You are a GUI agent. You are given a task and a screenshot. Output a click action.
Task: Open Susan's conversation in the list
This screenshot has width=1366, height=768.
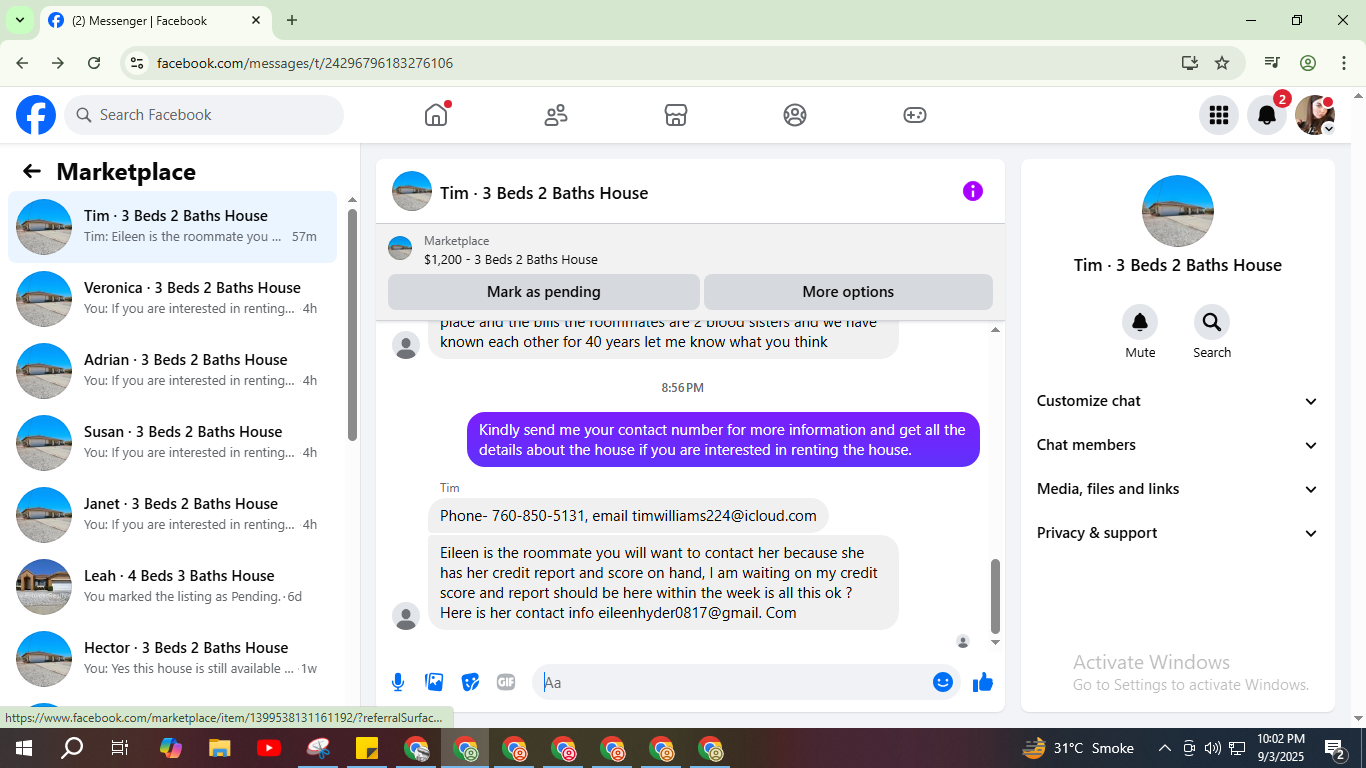pyautogui.click(x=173, y=443)
